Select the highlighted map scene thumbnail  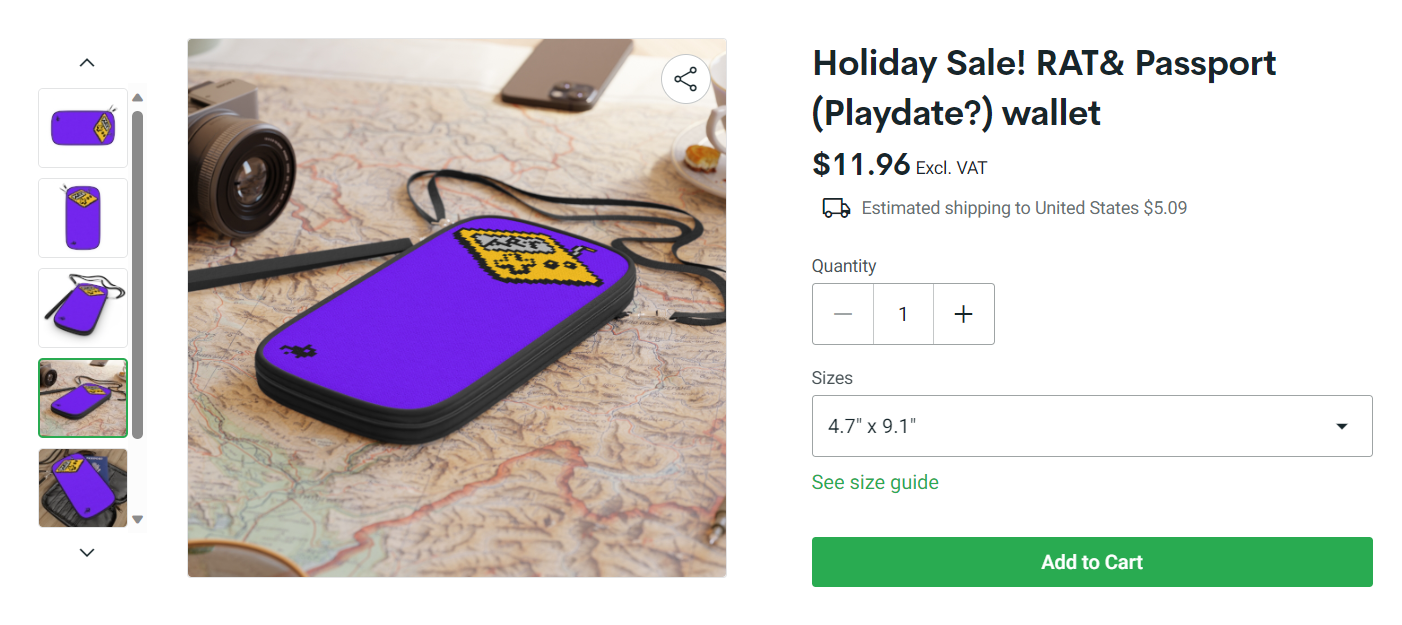(83, 398)
